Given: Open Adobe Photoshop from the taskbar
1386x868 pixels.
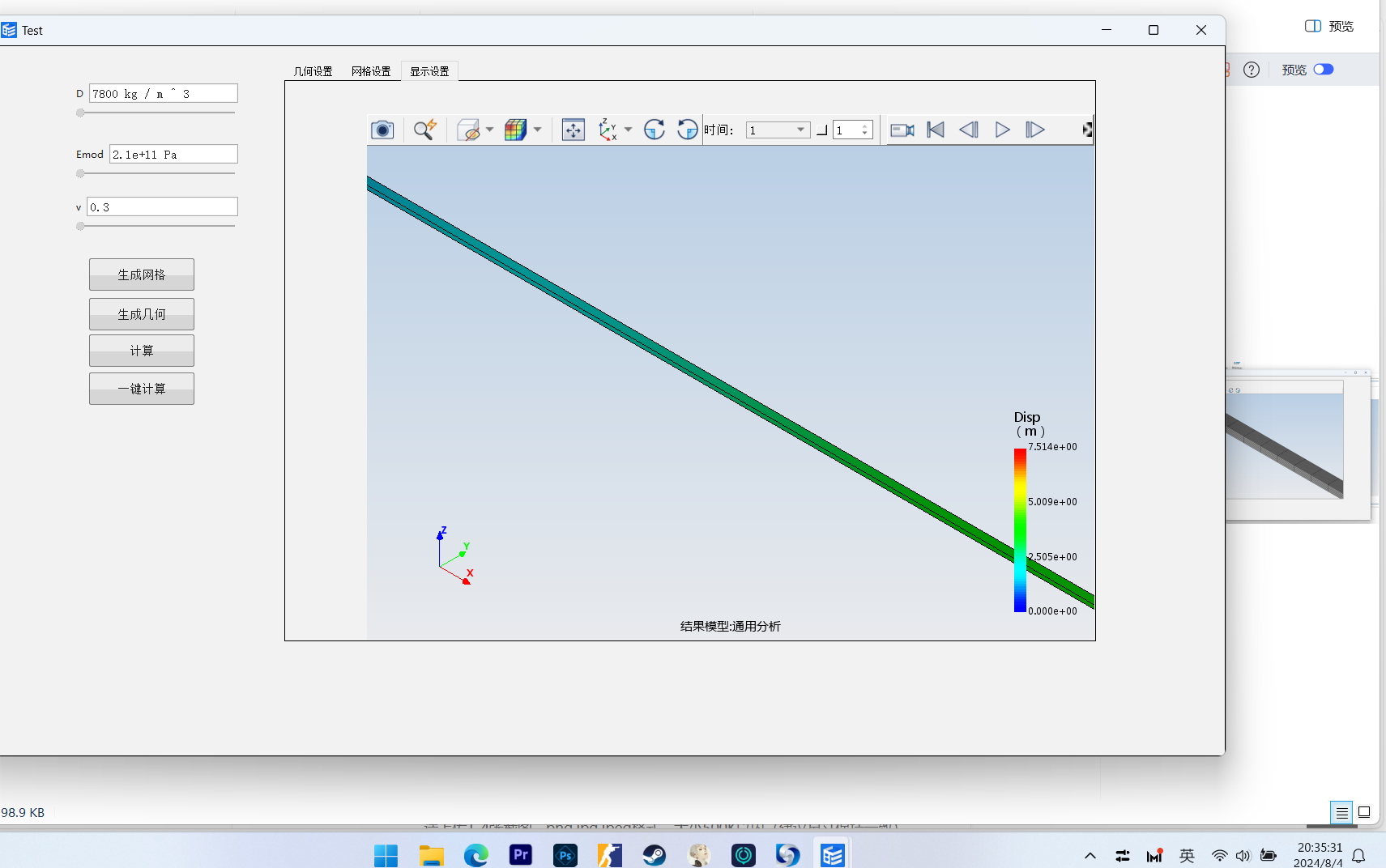Looking at the screenshot, I should tap(565, 855).
